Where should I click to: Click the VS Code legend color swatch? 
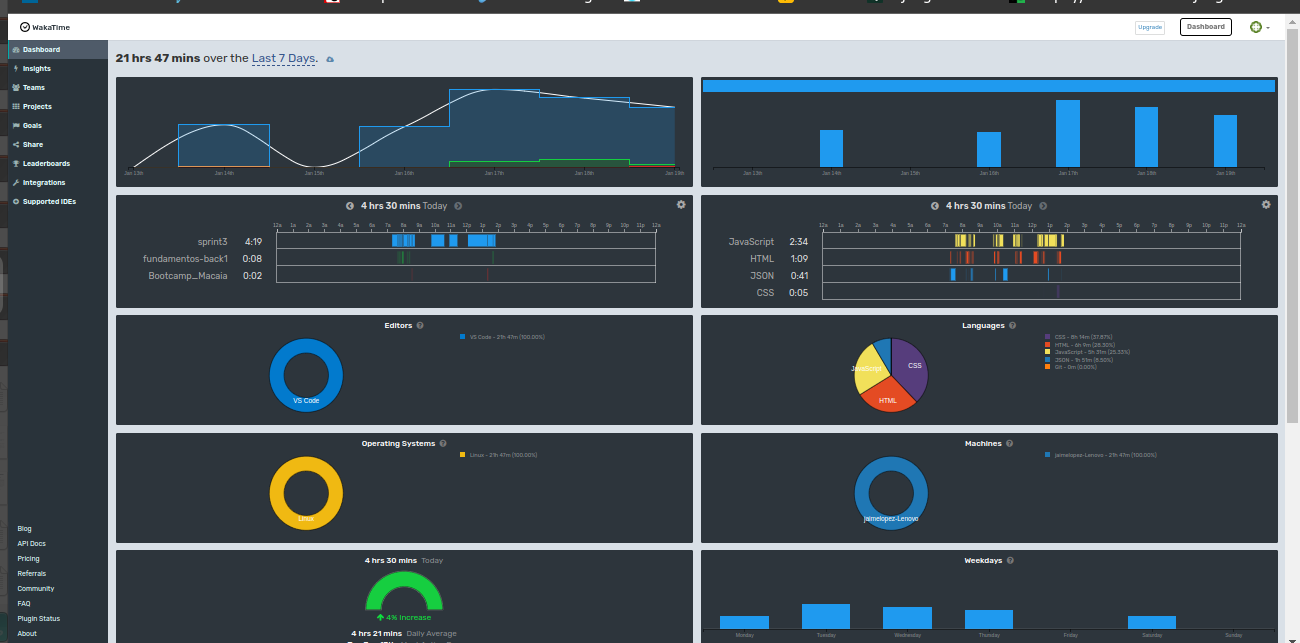click(463, 337)
